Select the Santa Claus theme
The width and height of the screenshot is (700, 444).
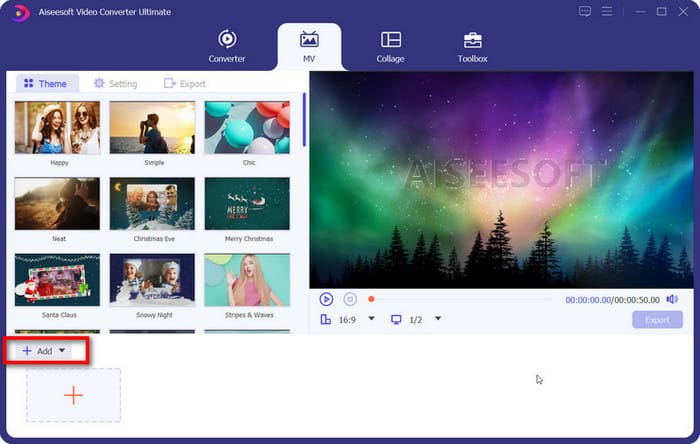pyautogui.click(x=57, y=280)
